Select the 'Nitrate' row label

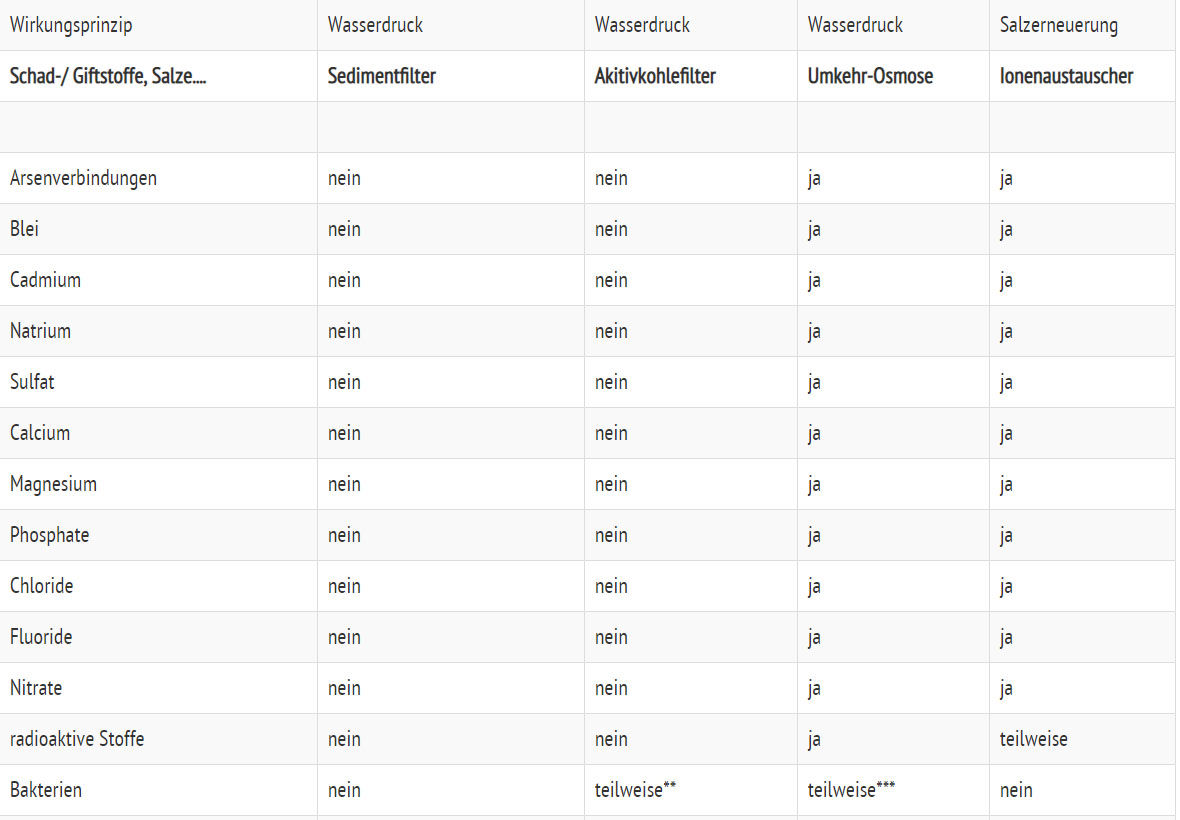36,688
